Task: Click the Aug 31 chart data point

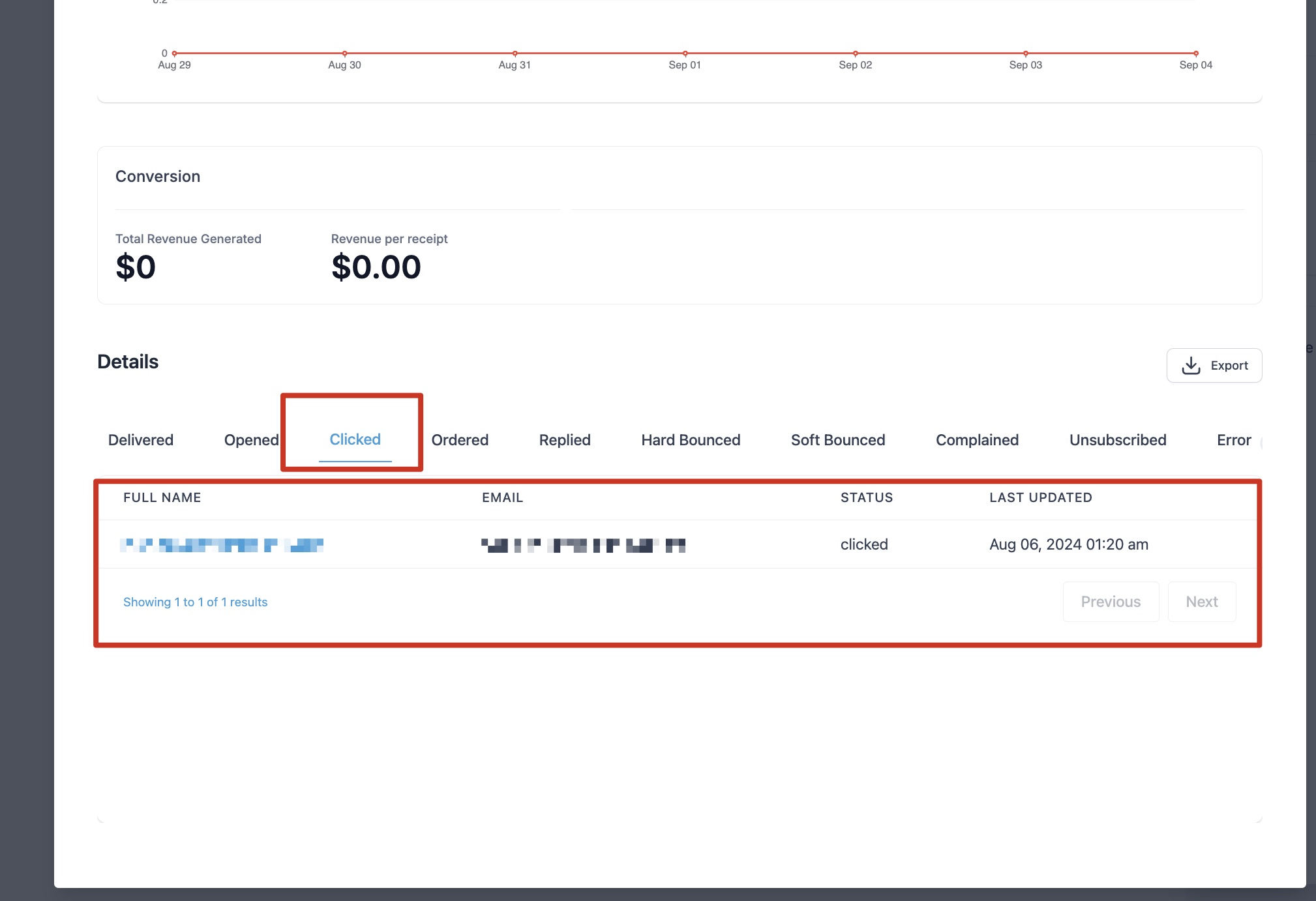Action: click(515, 53)
